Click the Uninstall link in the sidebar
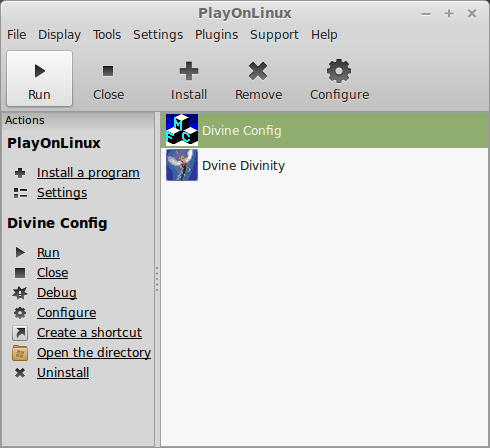This screenshot has height=448, width=490. coord(63,373)
